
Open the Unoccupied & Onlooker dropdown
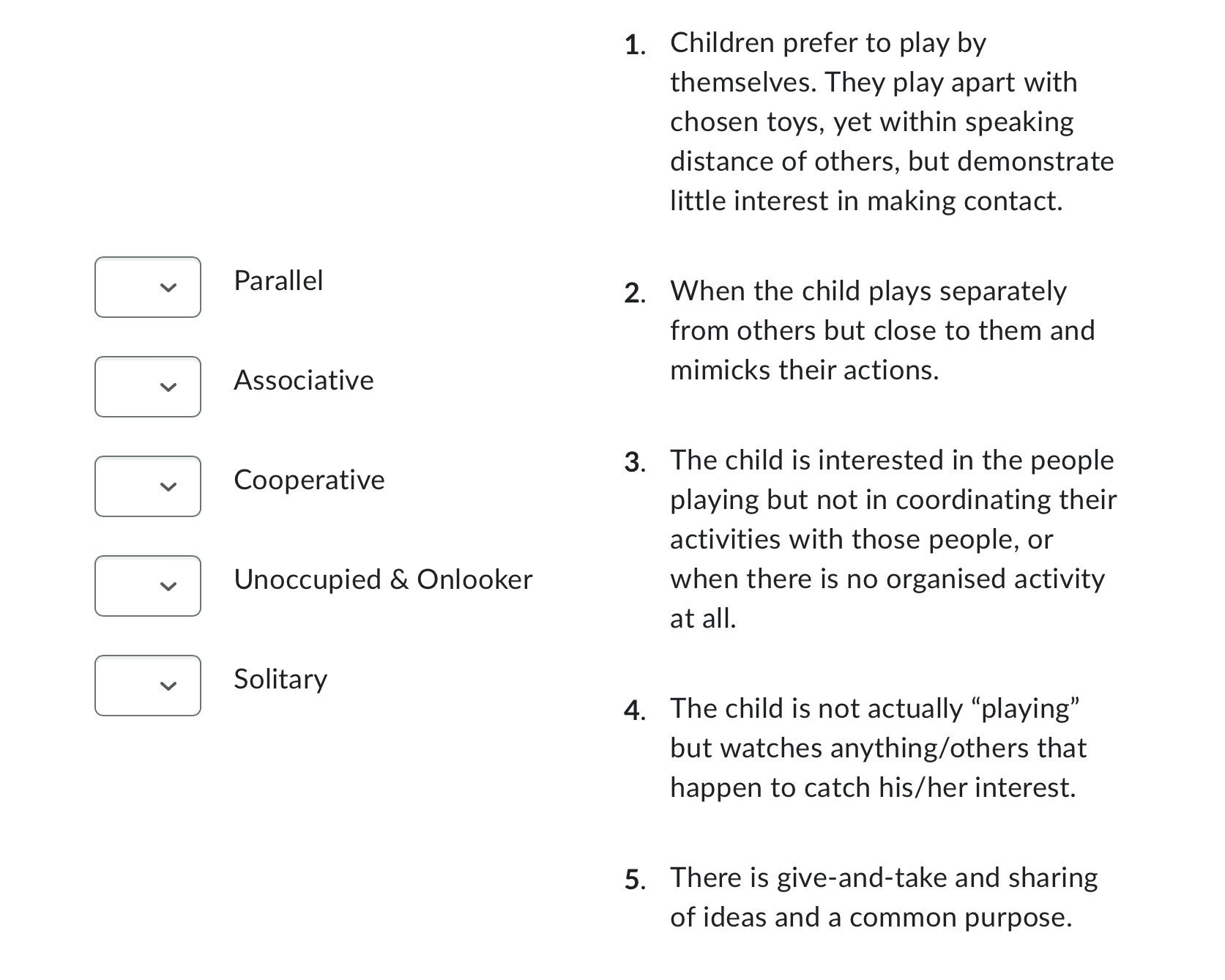tap(147, 586)
